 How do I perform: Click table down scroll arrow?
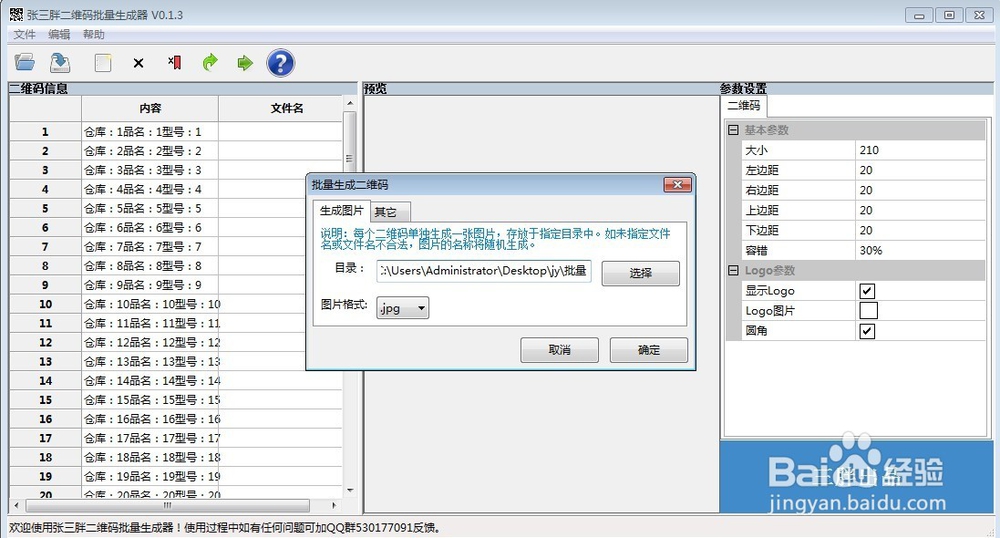tap(349, 490)
